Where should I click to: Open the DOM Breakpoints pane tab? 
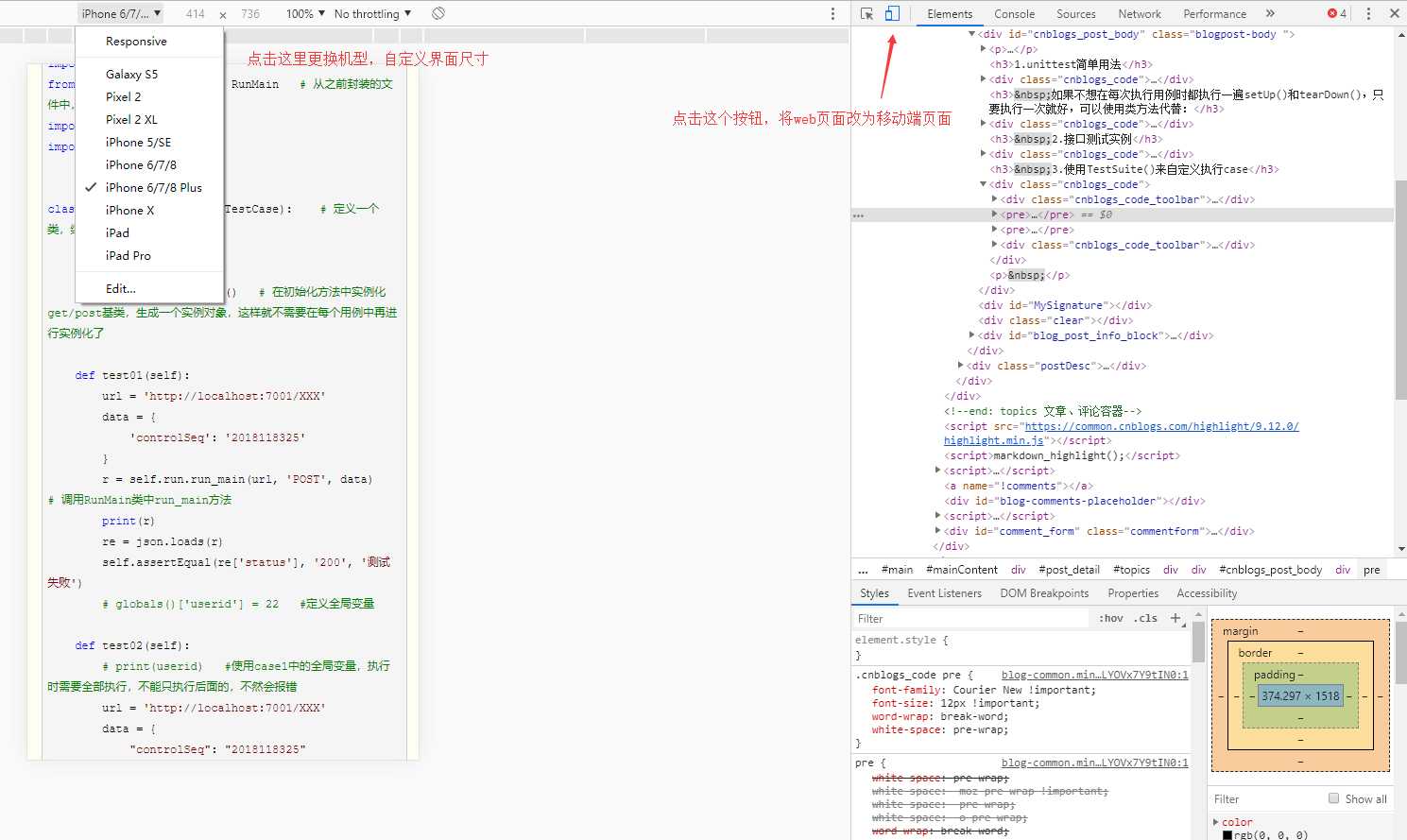point(1044,593)
